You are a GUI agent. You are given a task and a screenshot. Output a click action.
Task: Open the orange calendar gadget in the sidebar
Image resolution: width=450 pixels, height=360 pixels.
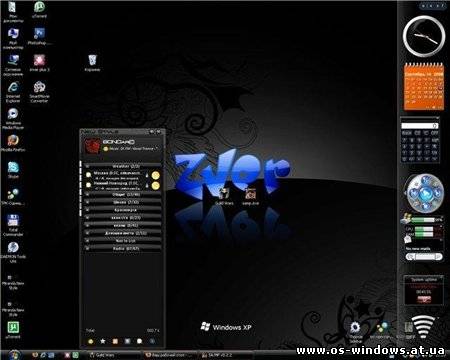(424, 86)
